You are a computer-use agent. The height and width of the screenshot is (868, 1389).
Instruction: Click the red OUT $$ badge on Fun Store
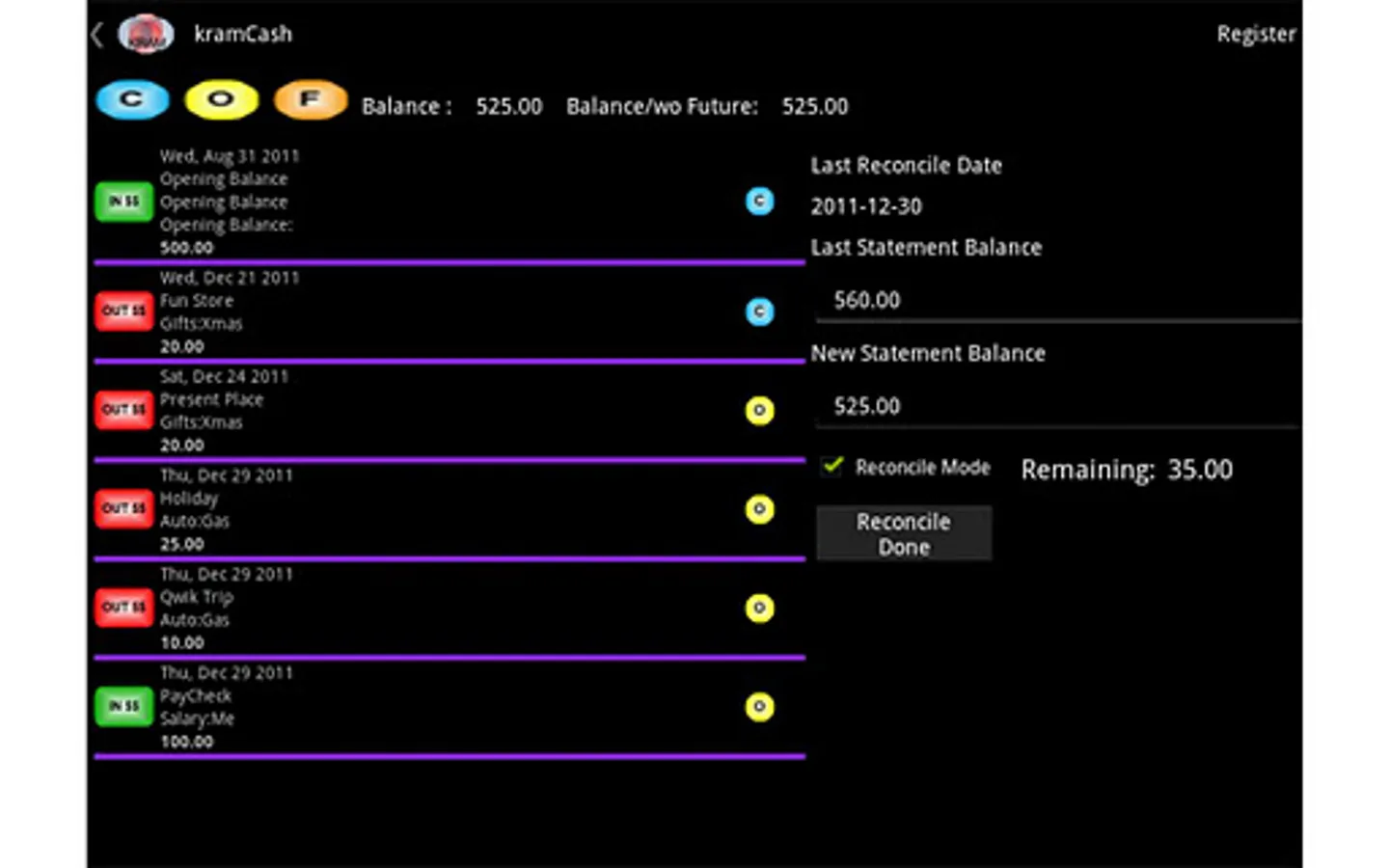(123, 312)
